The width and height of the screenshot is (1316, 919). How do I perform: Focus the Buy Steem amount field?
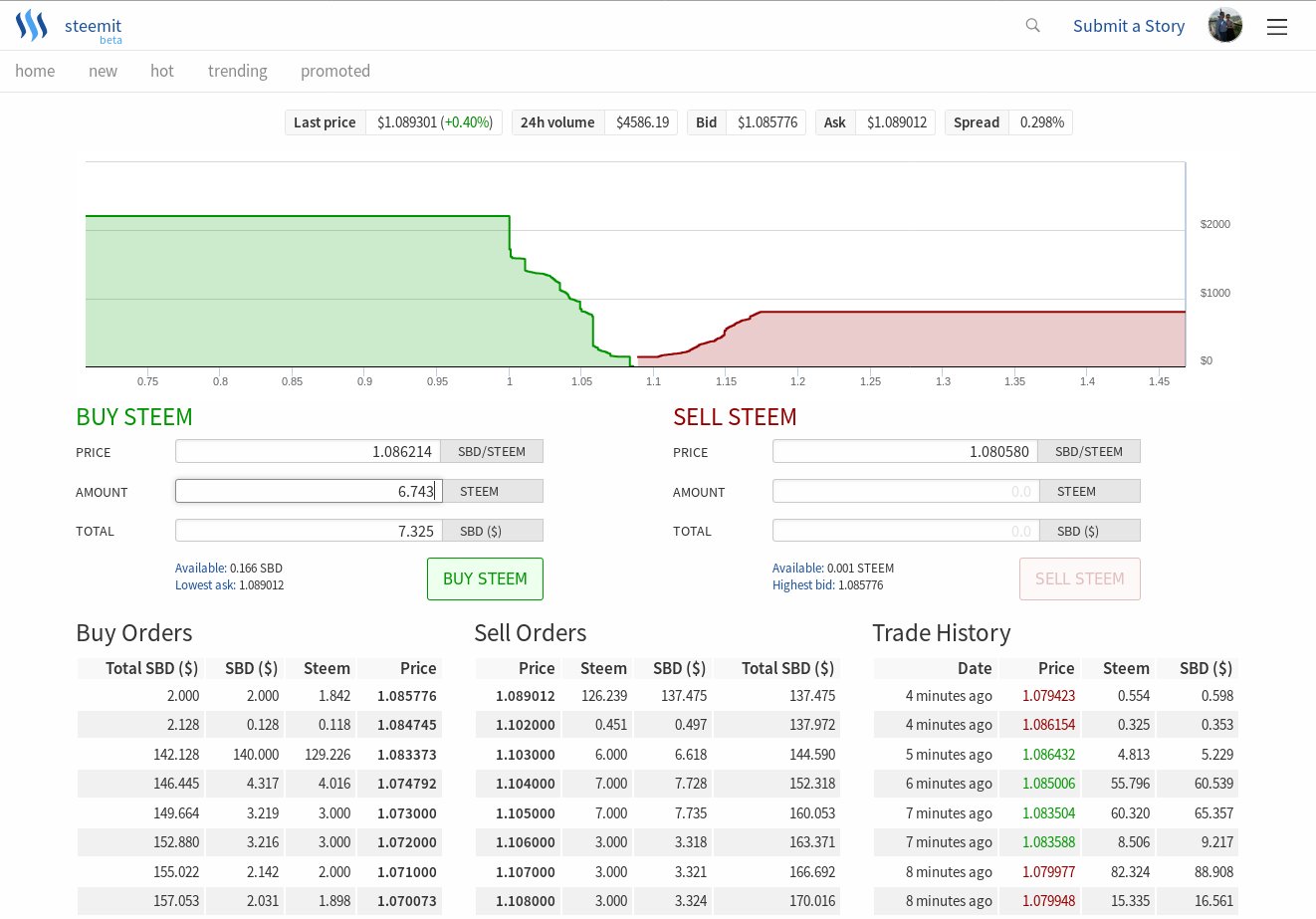[309, 491]
